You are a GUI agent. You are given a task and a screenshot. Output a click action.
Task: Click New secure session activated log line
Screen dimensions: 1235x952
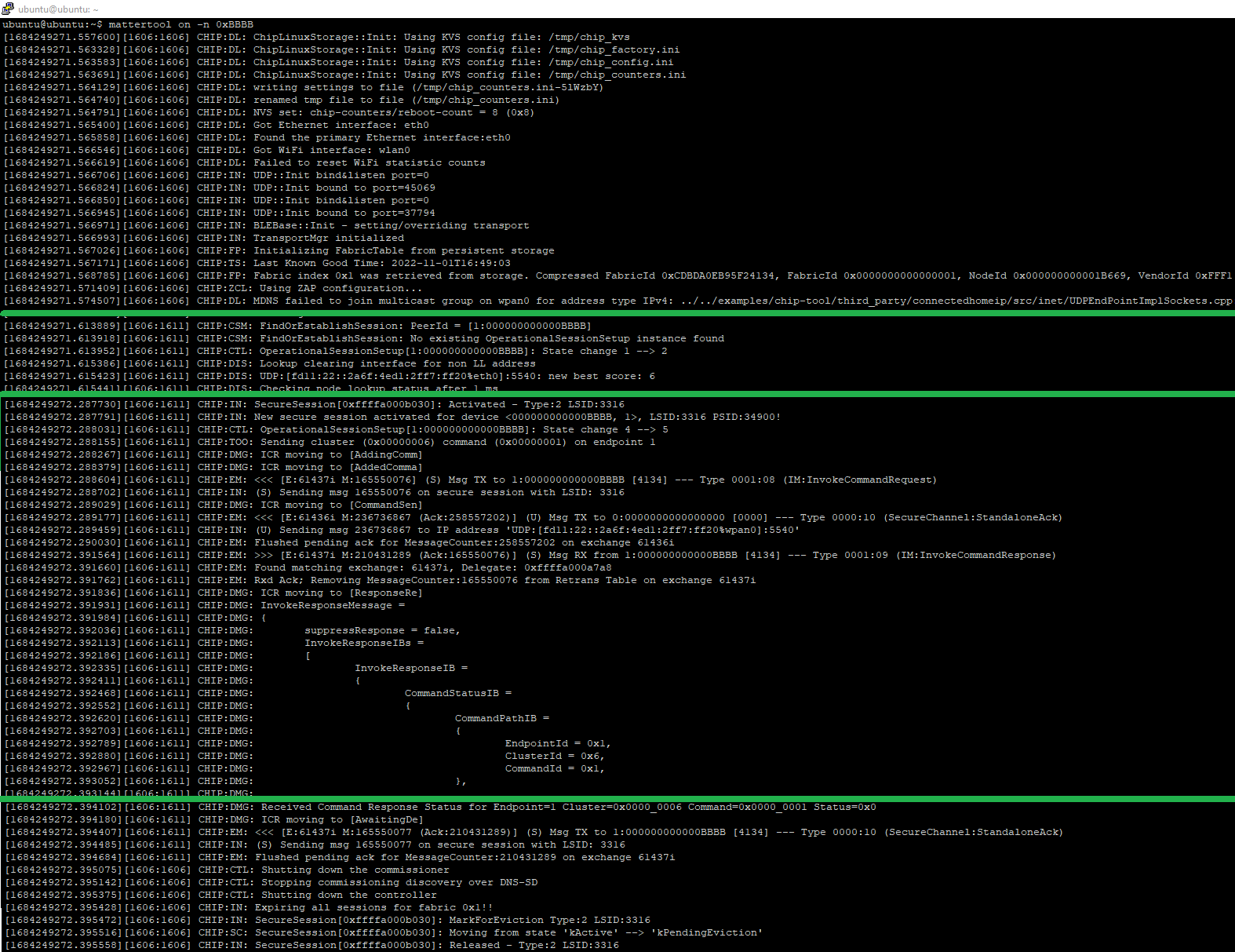516,417
